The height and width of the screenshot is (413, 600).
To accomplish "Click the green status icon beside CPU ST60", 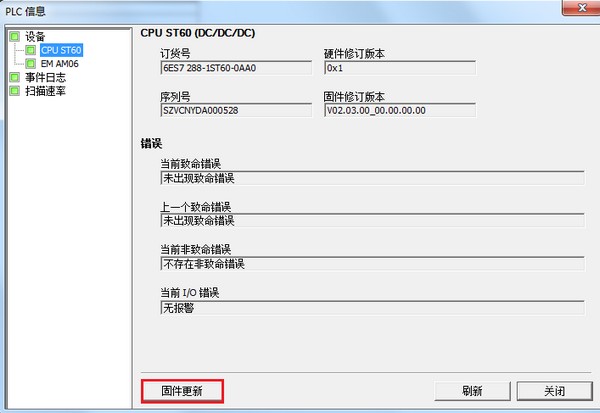I will pyautogui.click(x=31, y=50).
